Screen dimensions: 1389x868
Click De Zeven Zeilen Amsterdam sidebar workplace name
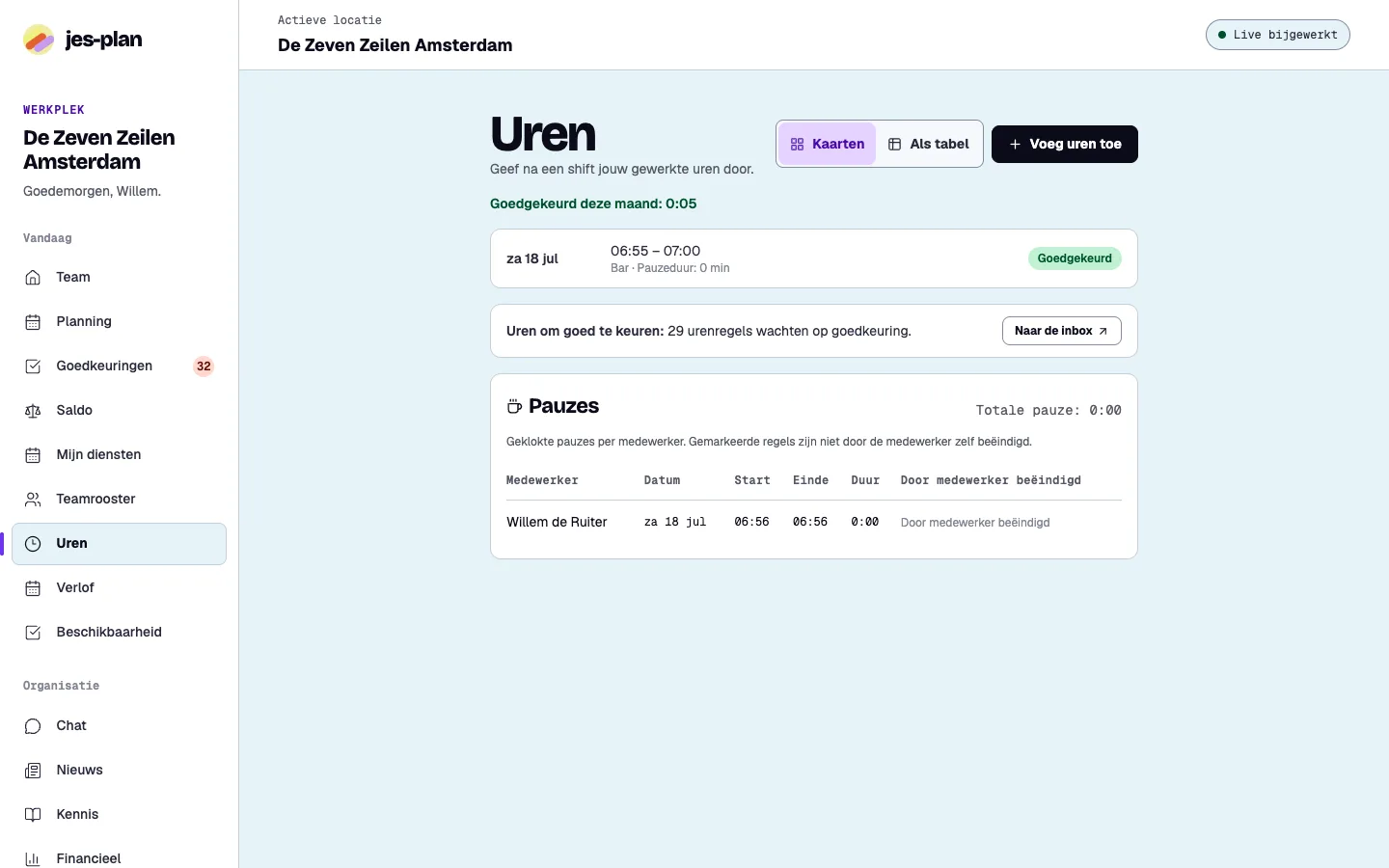(x=99, y=149)
